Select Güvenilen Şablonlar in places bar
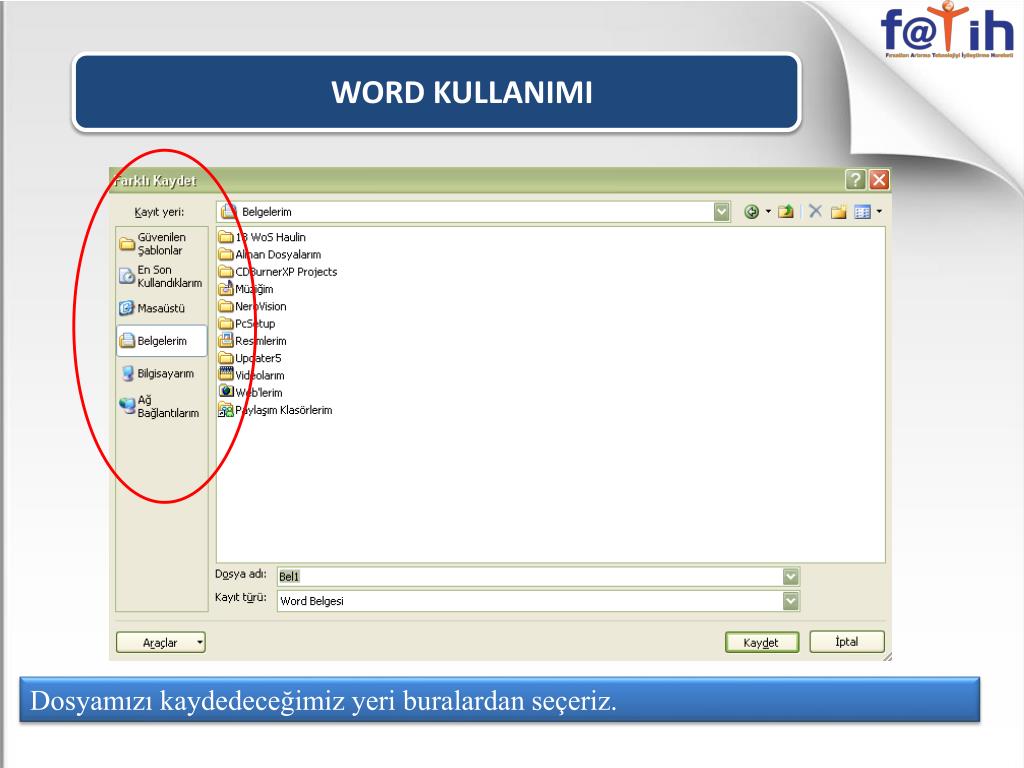 point(161,244)
